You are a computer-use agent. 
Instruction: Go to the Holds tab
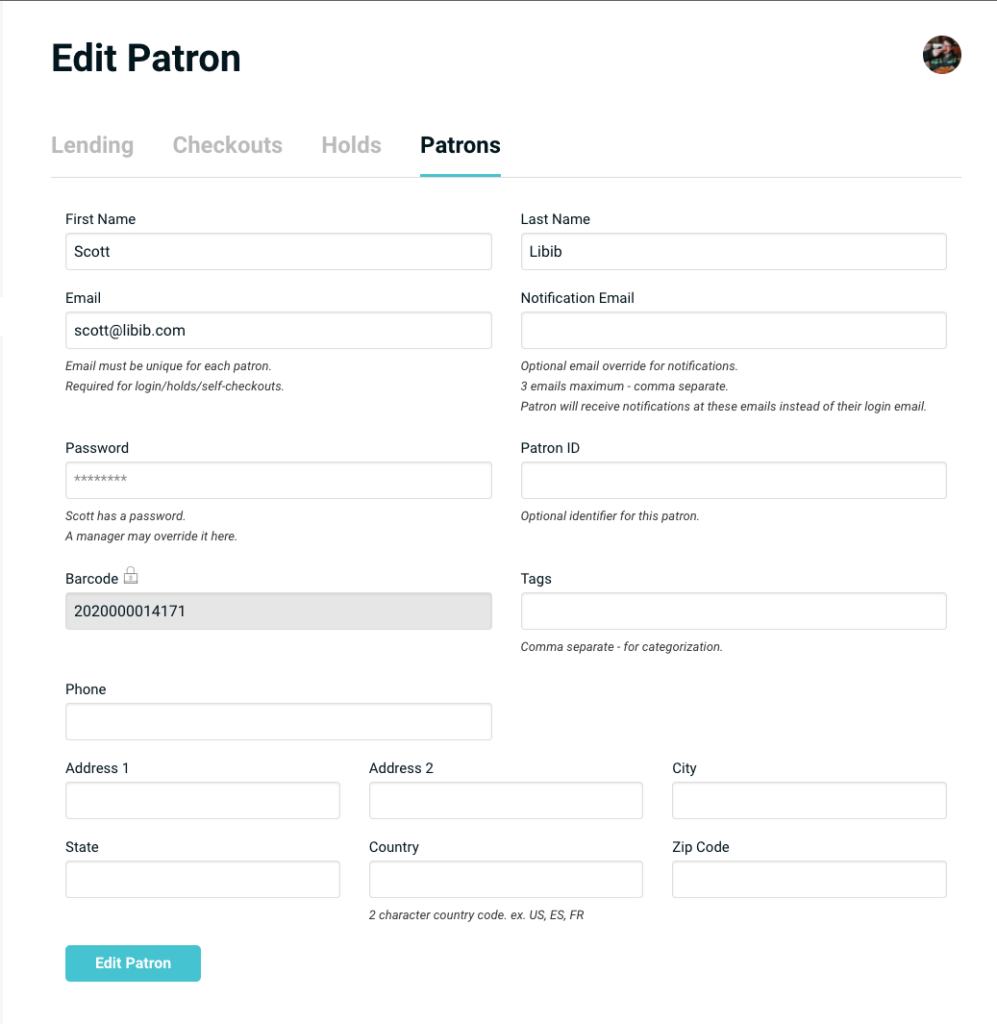[351, 145]
